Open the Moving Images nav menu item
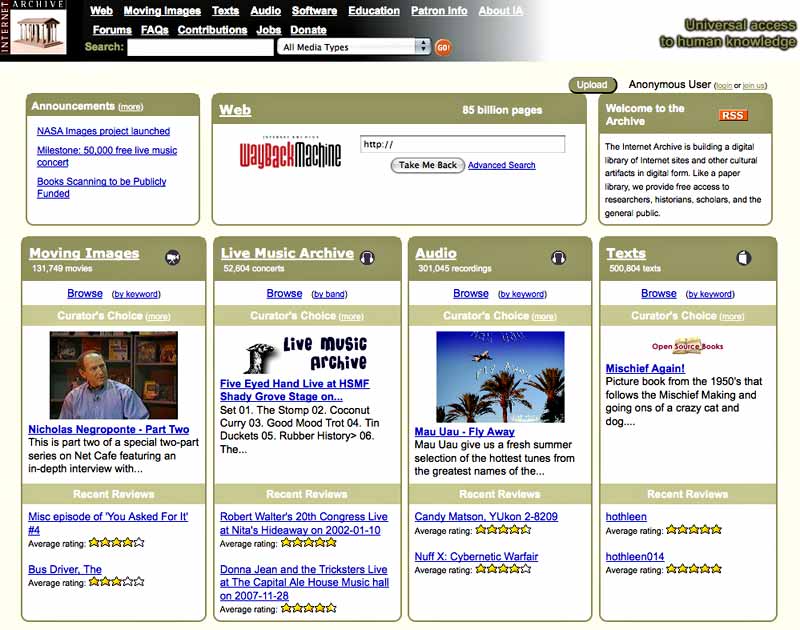 pyautogui.click(x=162, y=11)
